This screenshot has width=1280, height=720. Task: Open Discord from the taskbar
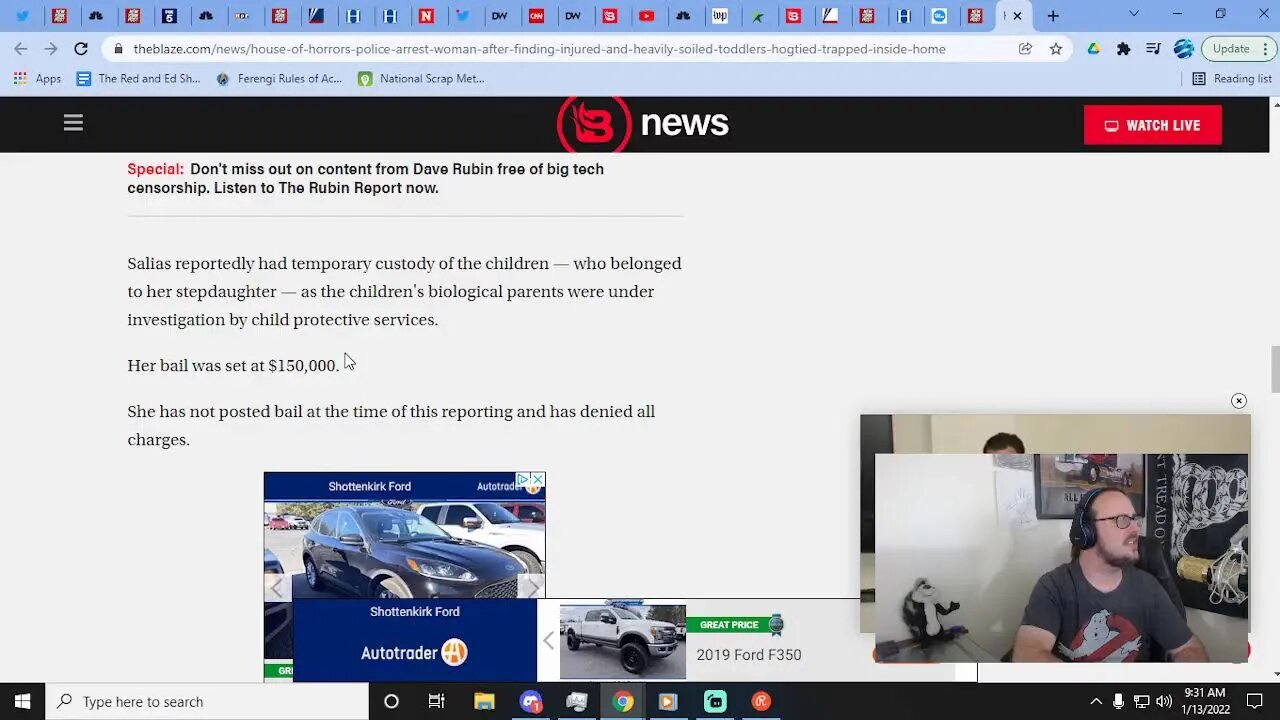pyautogui.click(x=530, y=701)
